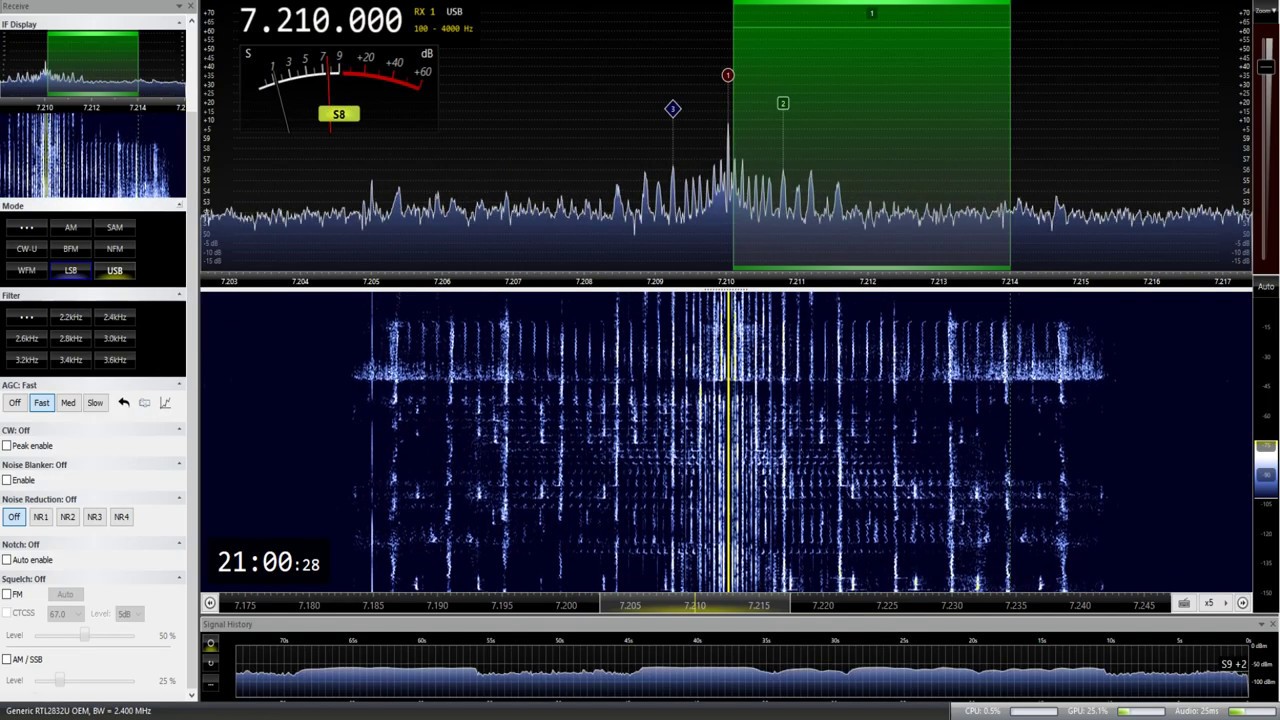Viewport: 1280px width, 720px height.
Task: Open the AGC graph icon
Action: (166, 403)
